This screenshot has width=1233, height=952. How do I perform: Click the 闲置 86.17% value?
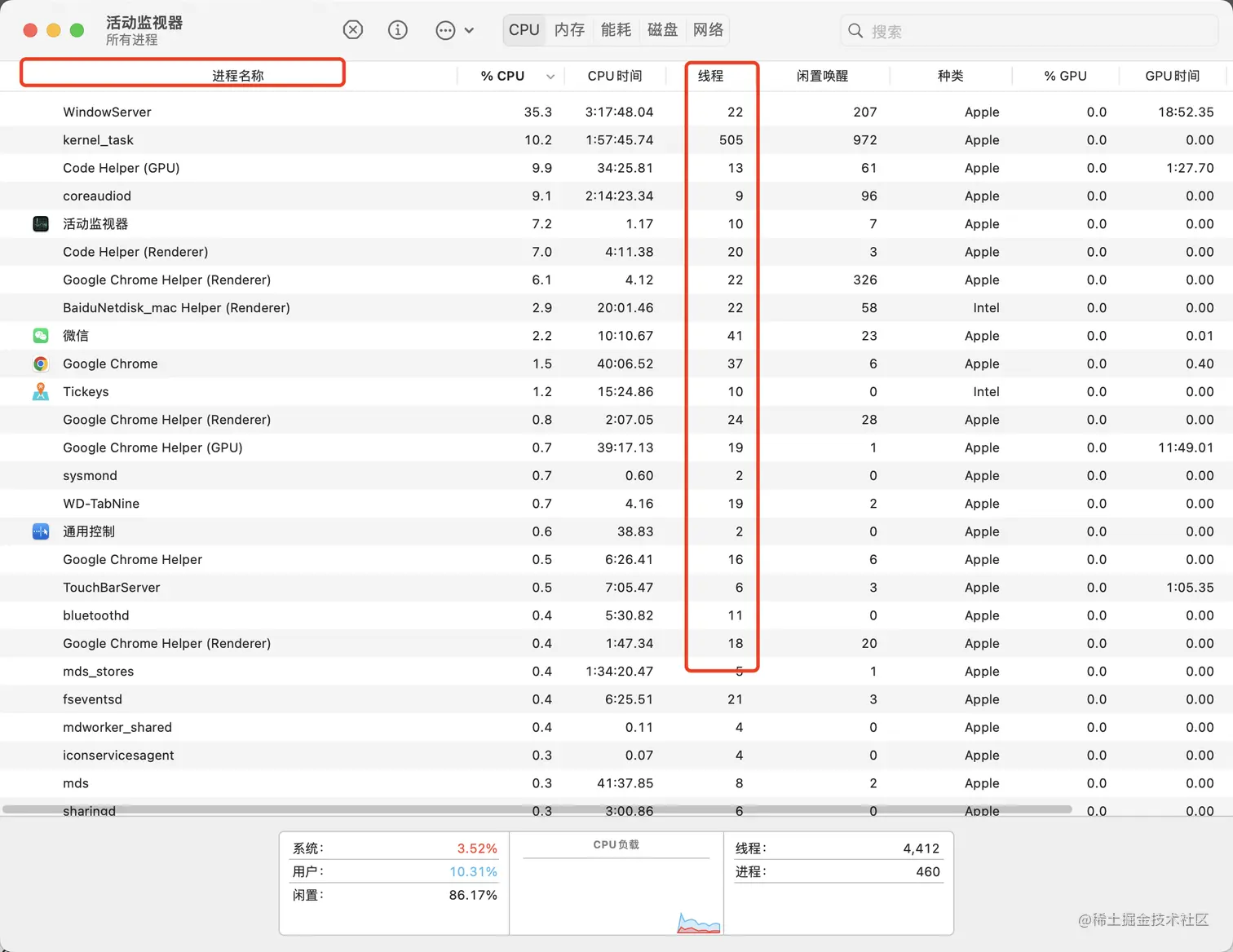click(x=473, y=895)
